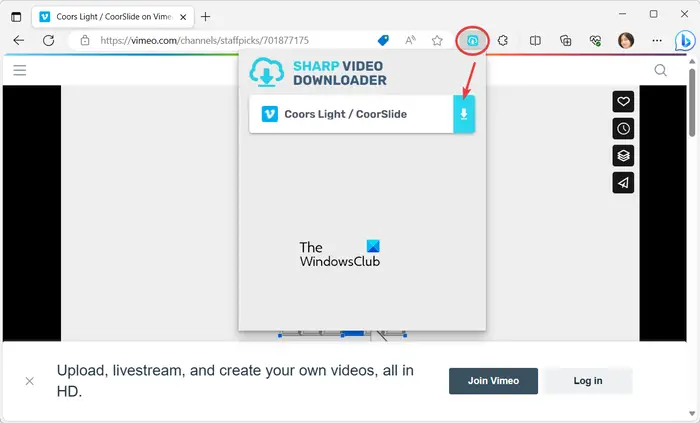Close the Coors Light / CoorSlide tab

coord(183,17)
